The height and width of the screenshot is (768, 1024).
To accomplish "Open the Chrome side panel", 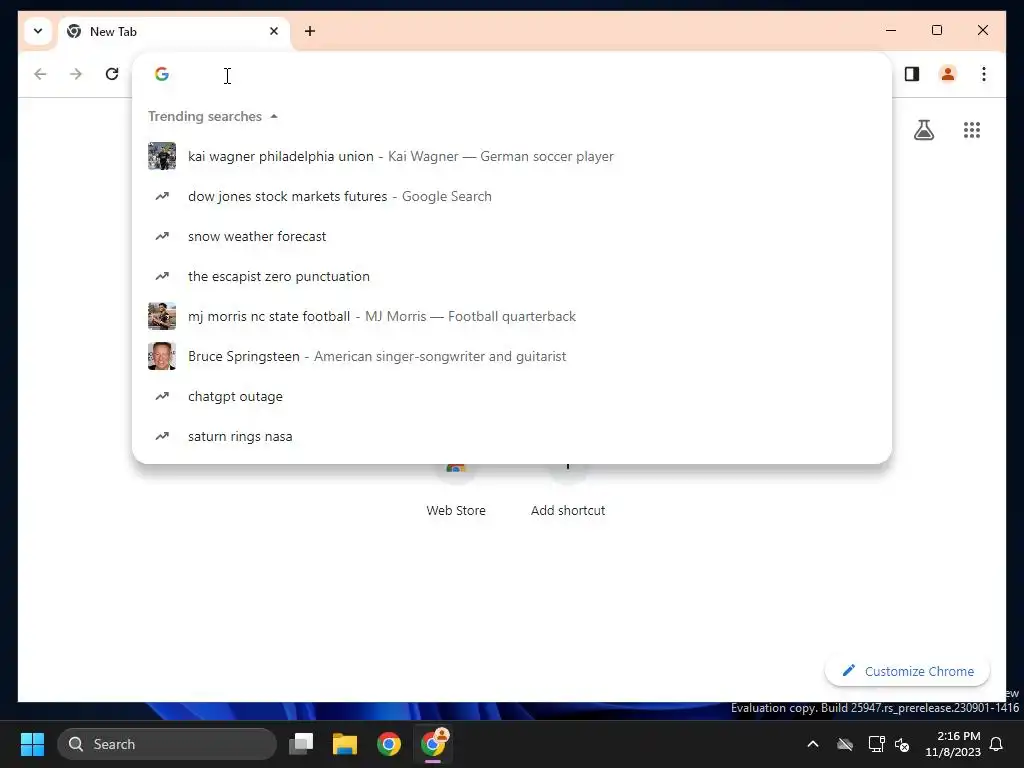I will pyautogui.click(x=912, y=74).
